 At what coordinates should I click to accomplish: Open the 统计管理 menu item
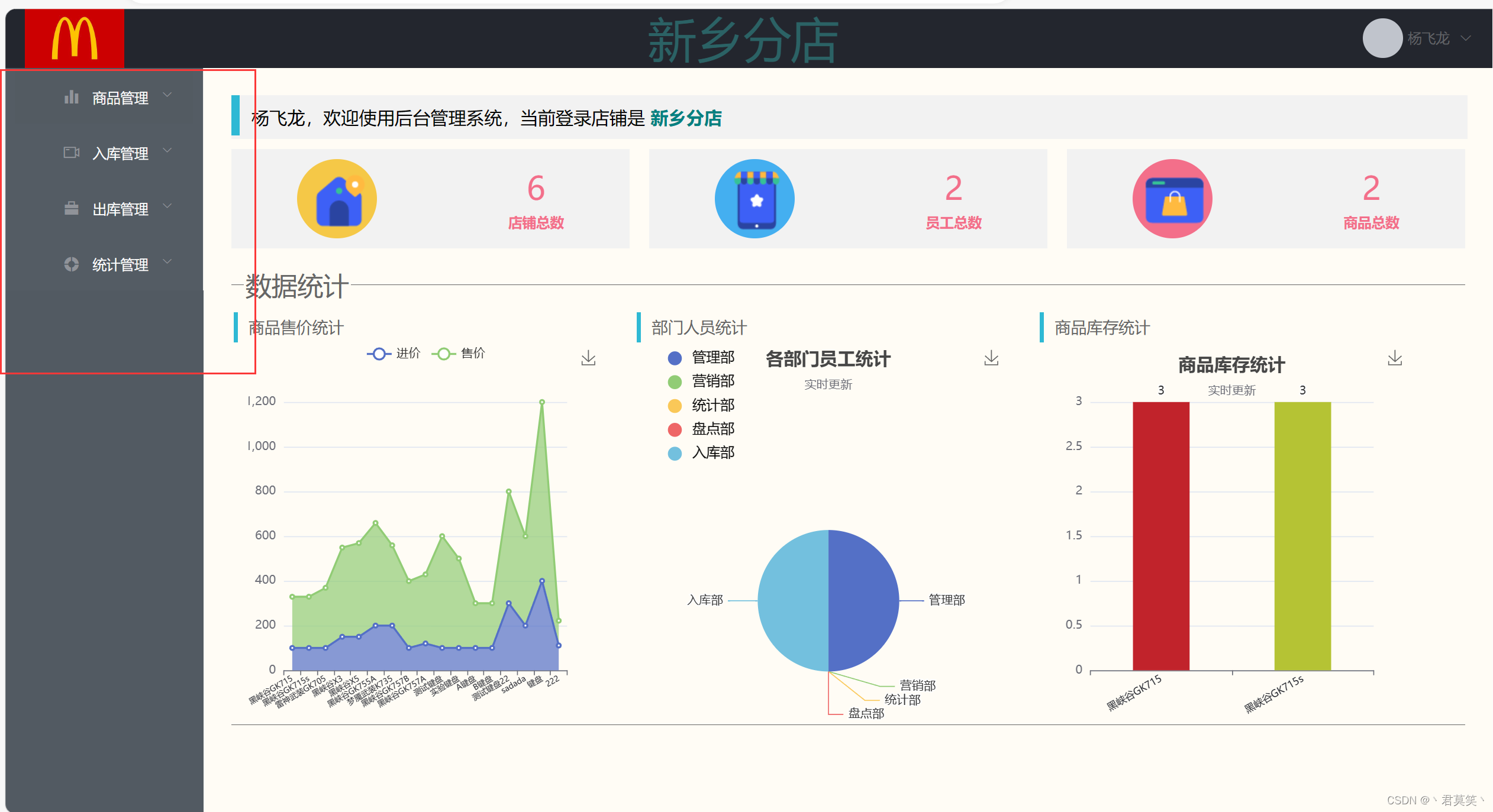point(120,265)
